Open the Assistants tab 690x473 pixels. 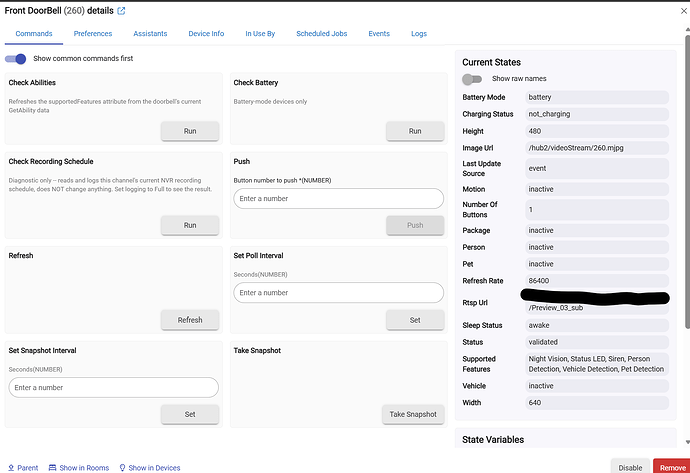click(x=150, y=33)
